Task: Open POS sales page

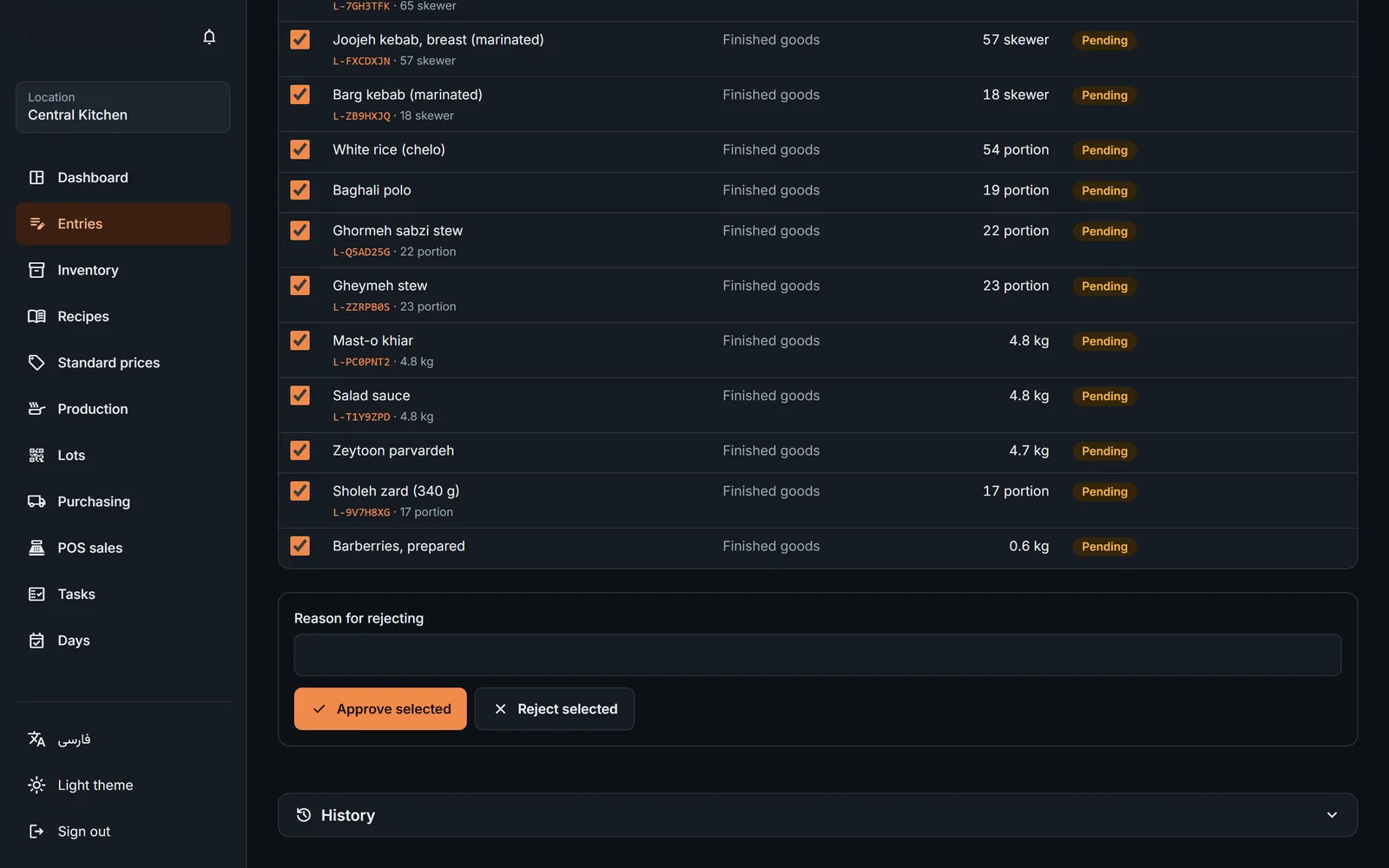Action: pyautogui.click(x=122, y=548)
